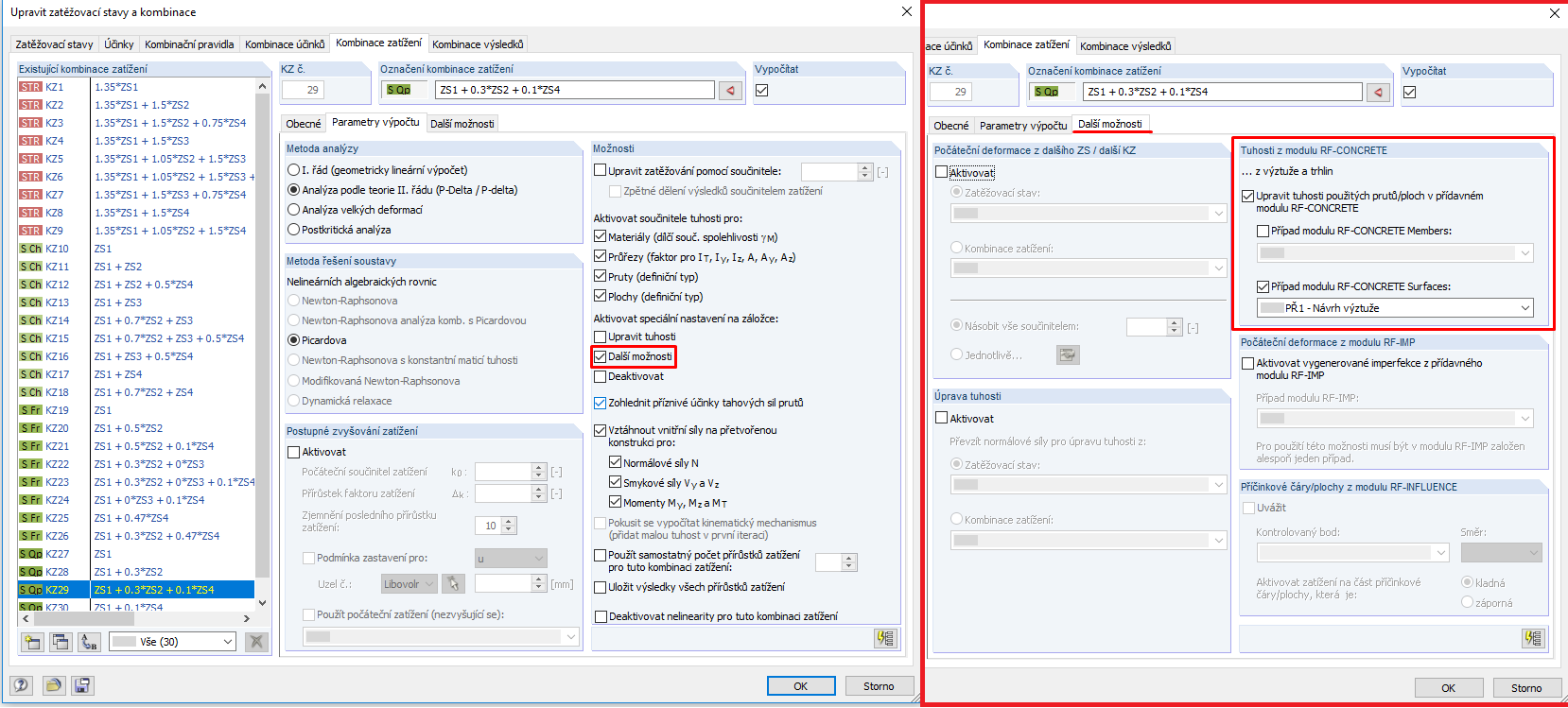Click the delete X icon beside Vše (30)
The image size is (1568, 708).
click(256, 642)
